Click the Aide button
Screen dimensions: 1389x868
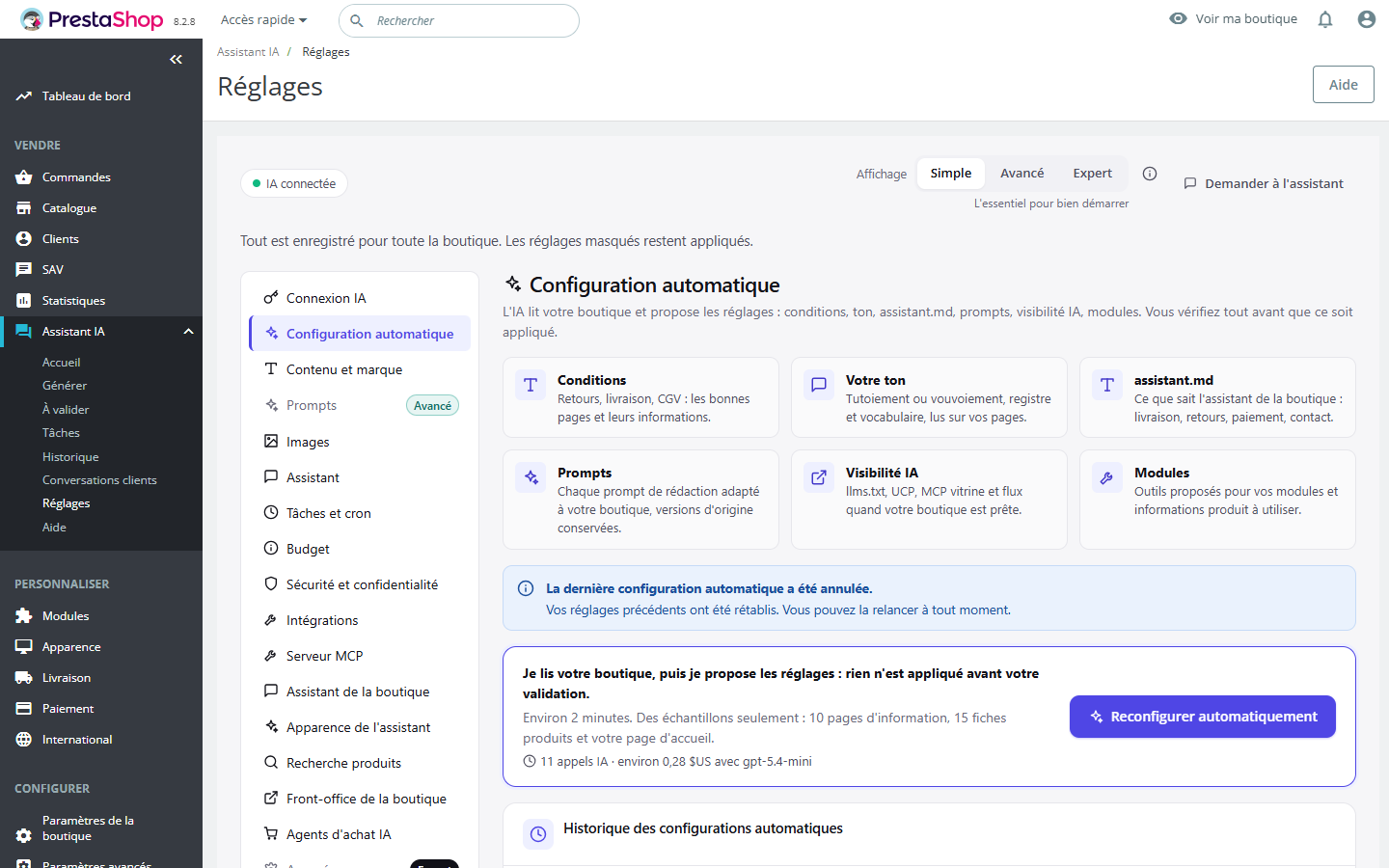(x=1344, y=85)
